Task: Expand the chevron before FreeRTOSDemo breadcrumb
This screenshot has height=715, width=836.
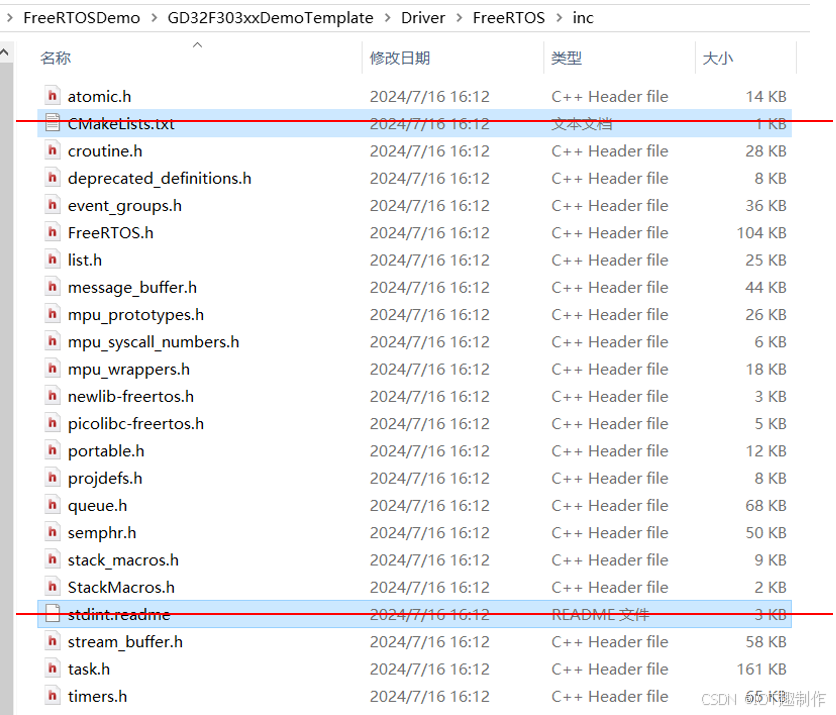Action: pyautogui.click(x=10, y=18)
